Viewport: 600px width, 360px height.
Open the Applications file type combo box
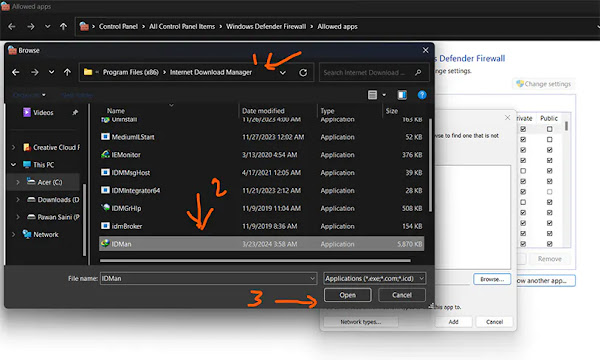coord(374,279)
